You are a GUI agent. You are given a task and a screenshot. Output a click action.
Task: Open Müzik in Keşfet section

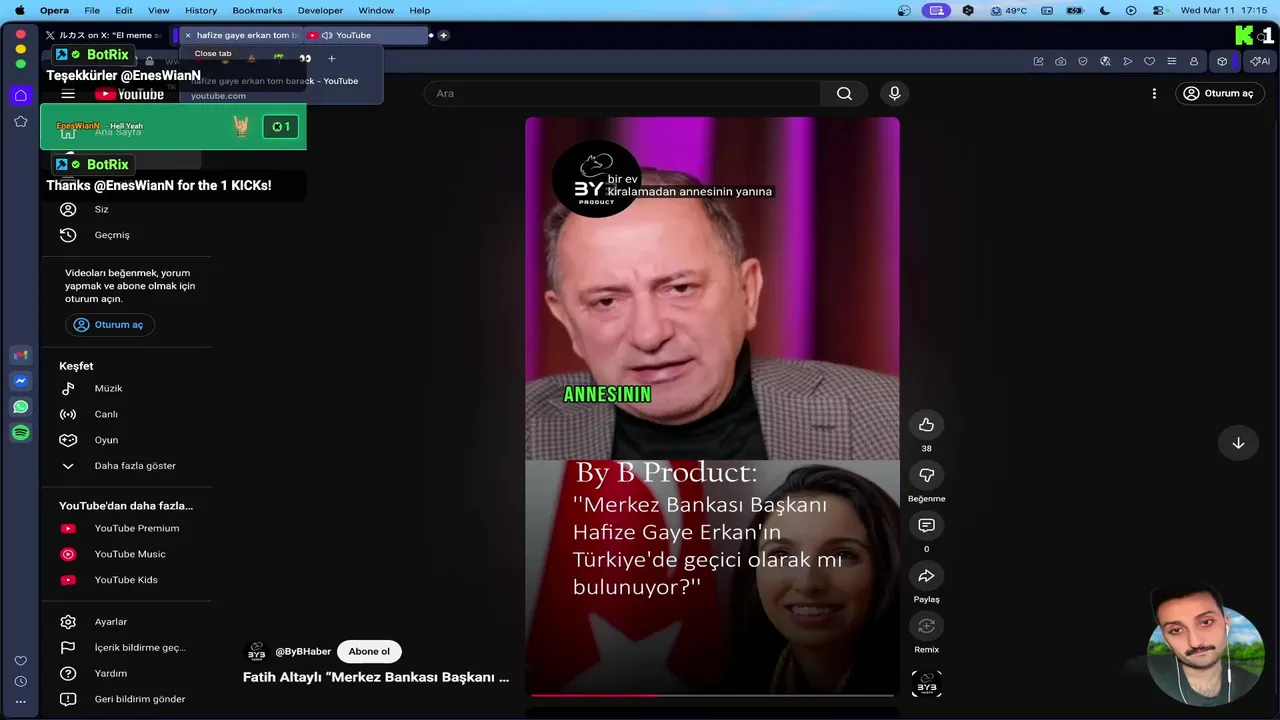point(126,388)
